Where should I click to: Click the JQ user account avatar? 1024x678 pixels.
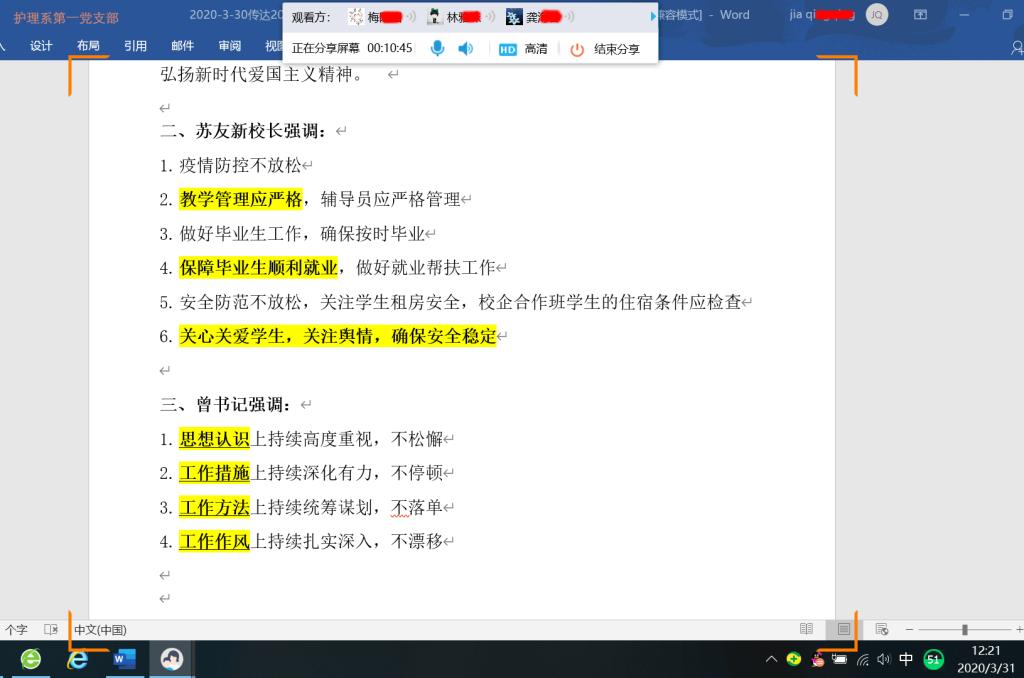click(x=876, y=14)
